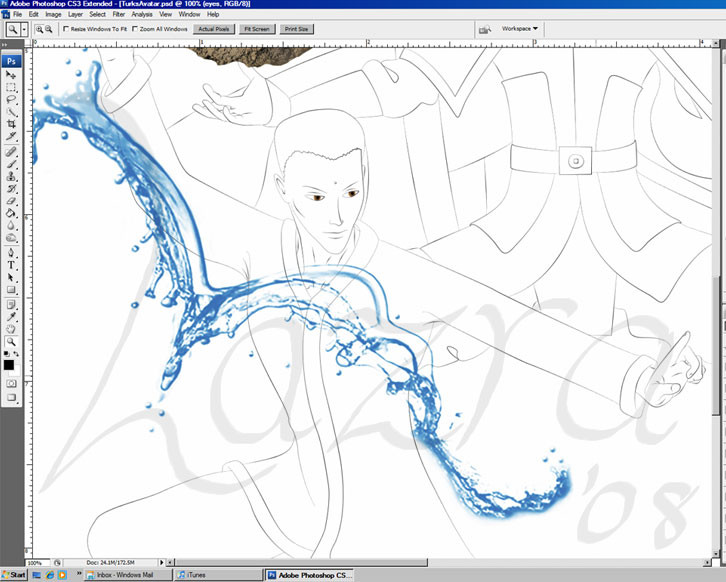Image resolution: width=726 pixels, height=582 pixels.
Task: Select the Magic Wand tool
Action: (x=11, y=112)
